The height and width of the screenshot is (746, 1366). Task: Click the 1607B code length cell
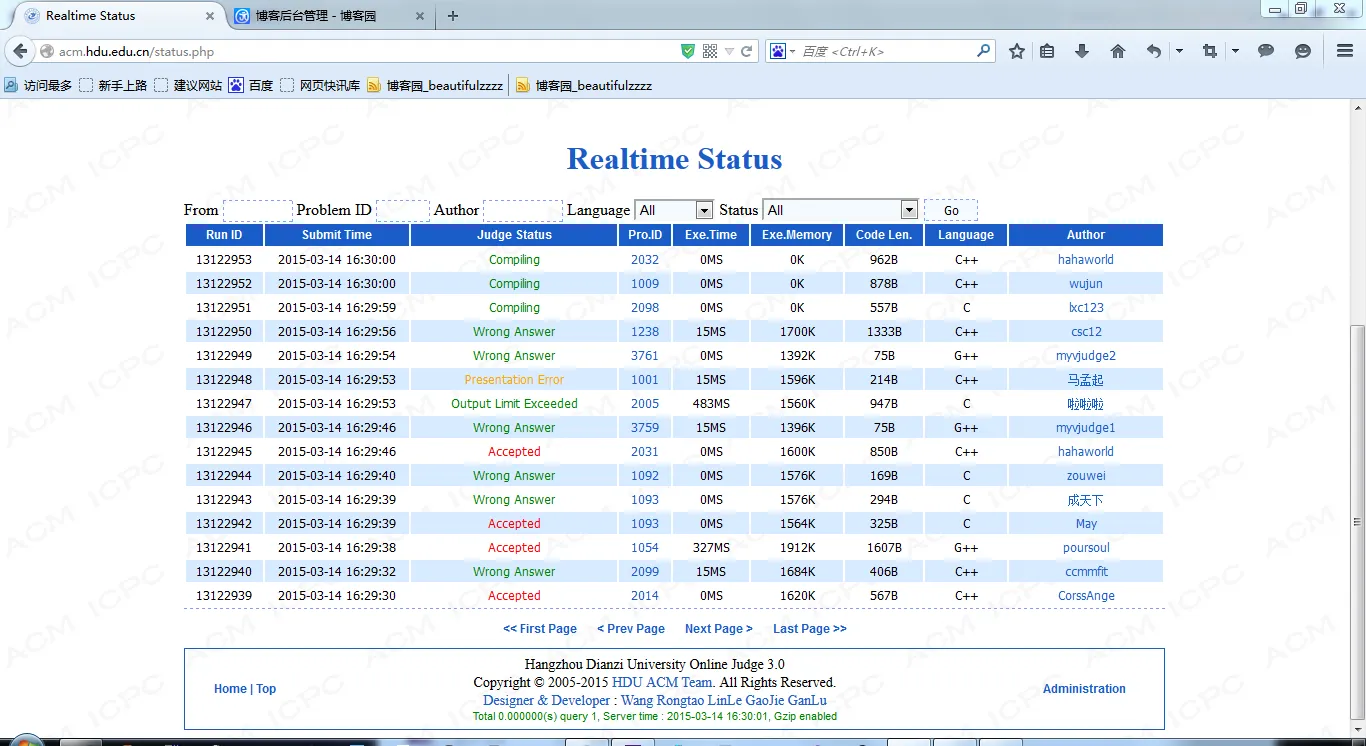coord(884,548)
